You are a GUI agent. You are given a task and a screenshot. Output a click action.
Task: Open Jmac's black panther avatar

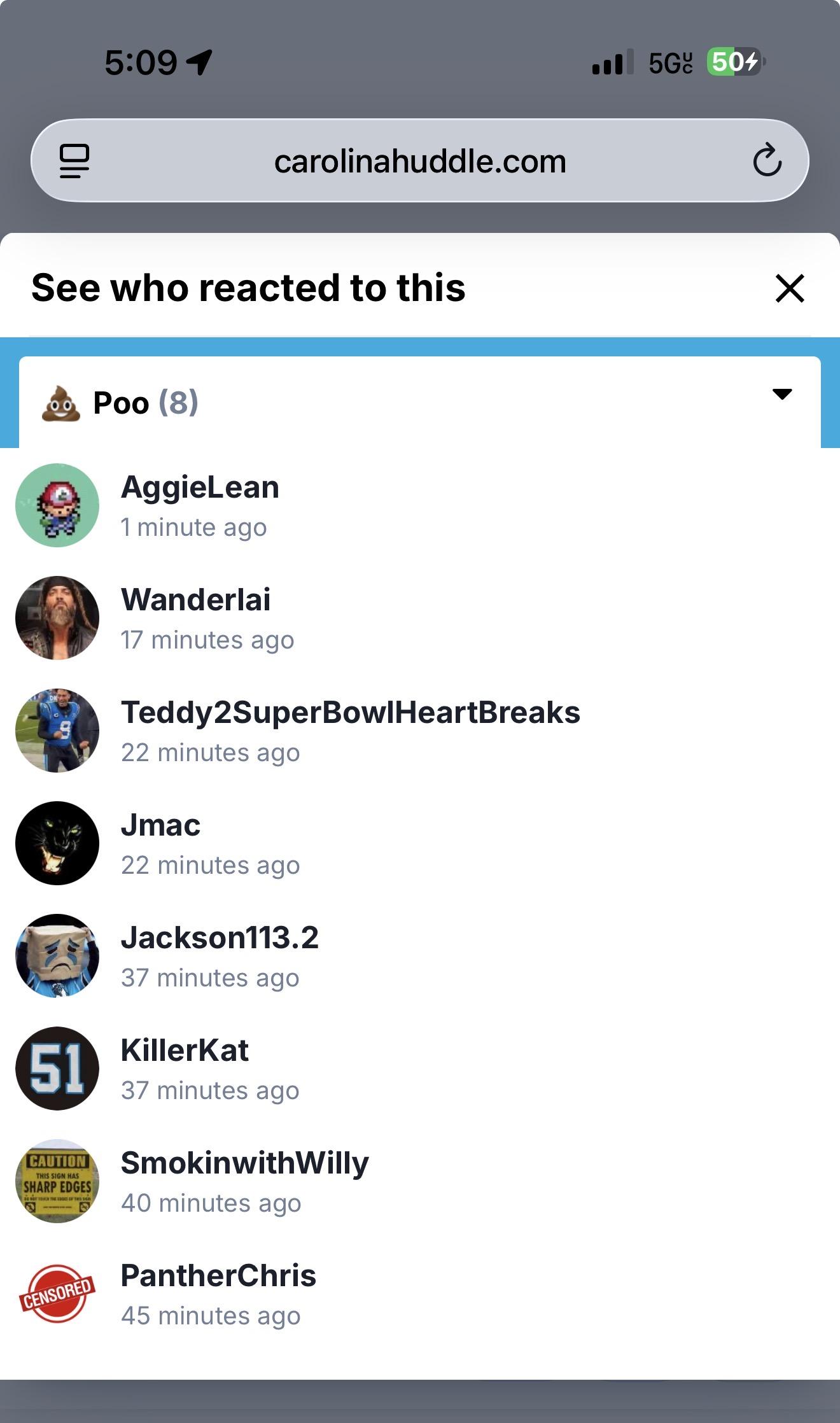pyautogui.click(x=57, y=843)
